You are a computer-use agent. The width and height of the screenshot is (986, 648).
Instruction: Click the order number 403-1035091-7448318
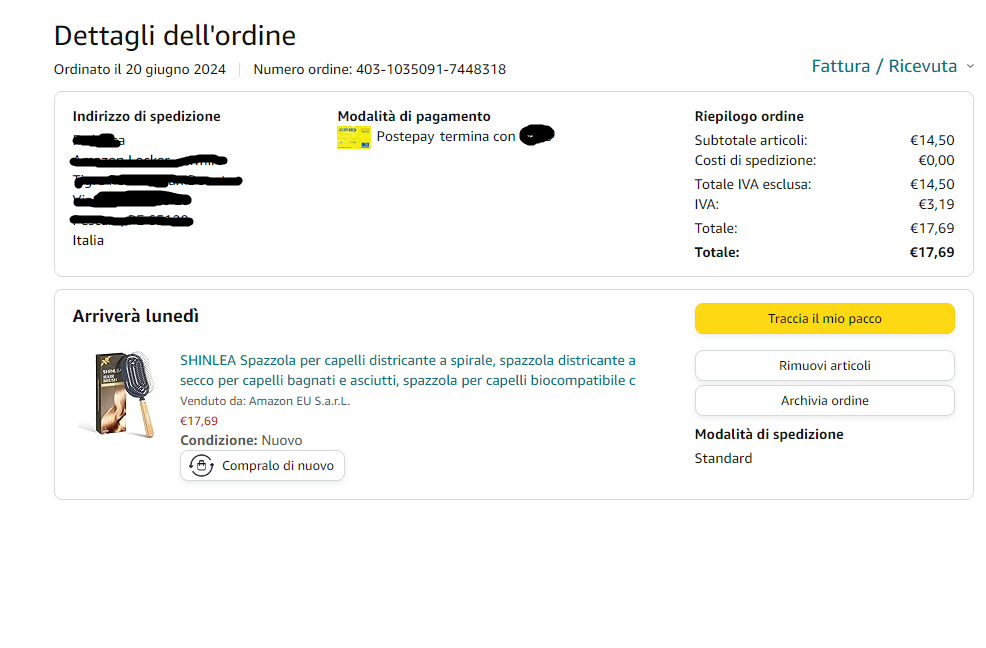point(430,70)
